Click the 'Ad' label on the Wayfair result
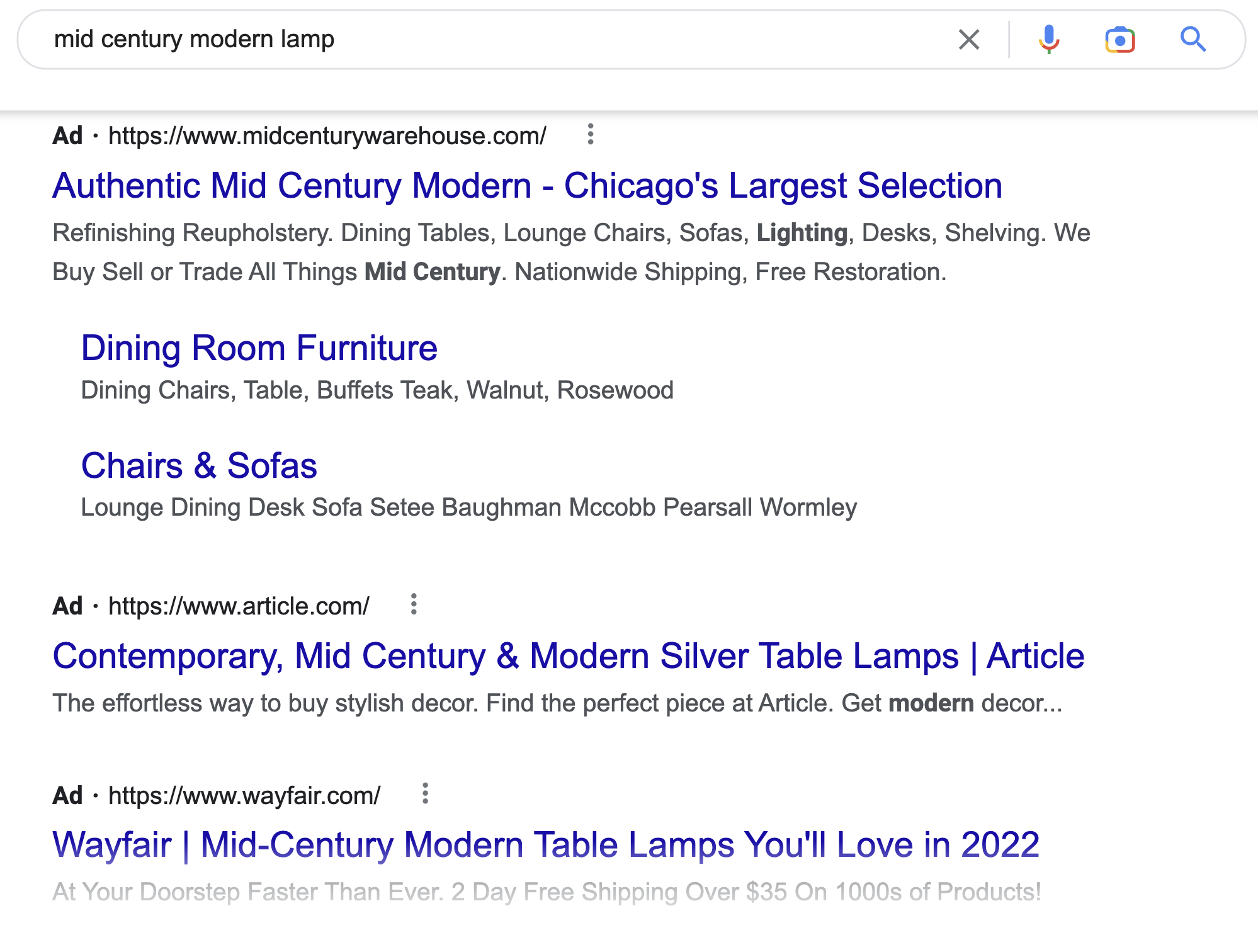The width and height of the screenshot is (1258, 952). click(67, 796)
